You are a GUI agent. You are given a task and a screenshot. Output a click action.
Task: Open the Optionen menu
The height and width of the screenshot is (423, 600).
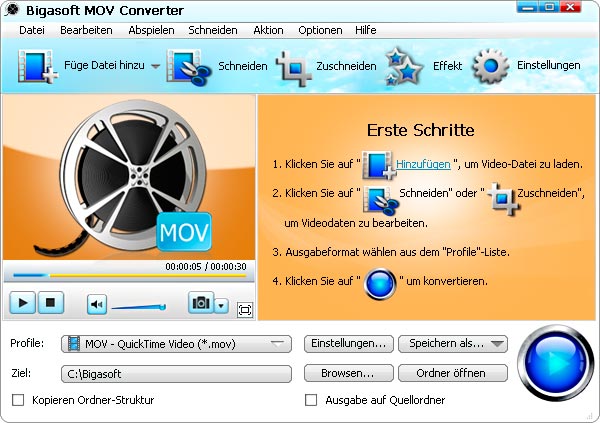tap(320, 30)
